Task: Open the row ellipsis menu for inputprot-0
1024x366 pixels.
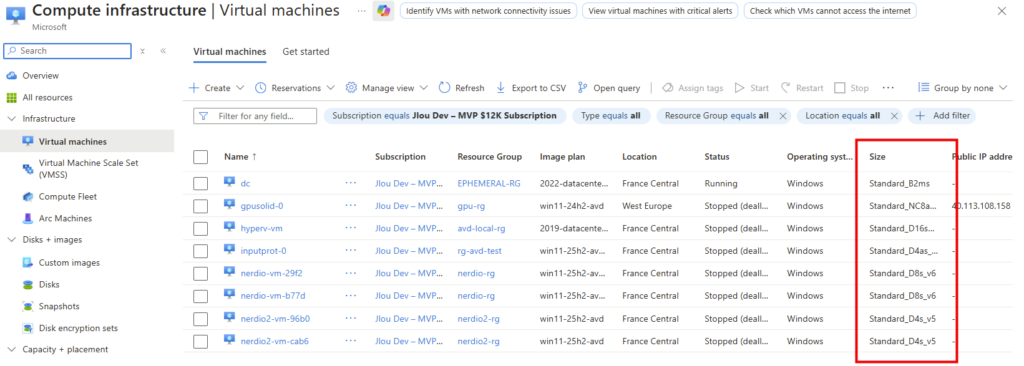Action: [x=351, y=250]
